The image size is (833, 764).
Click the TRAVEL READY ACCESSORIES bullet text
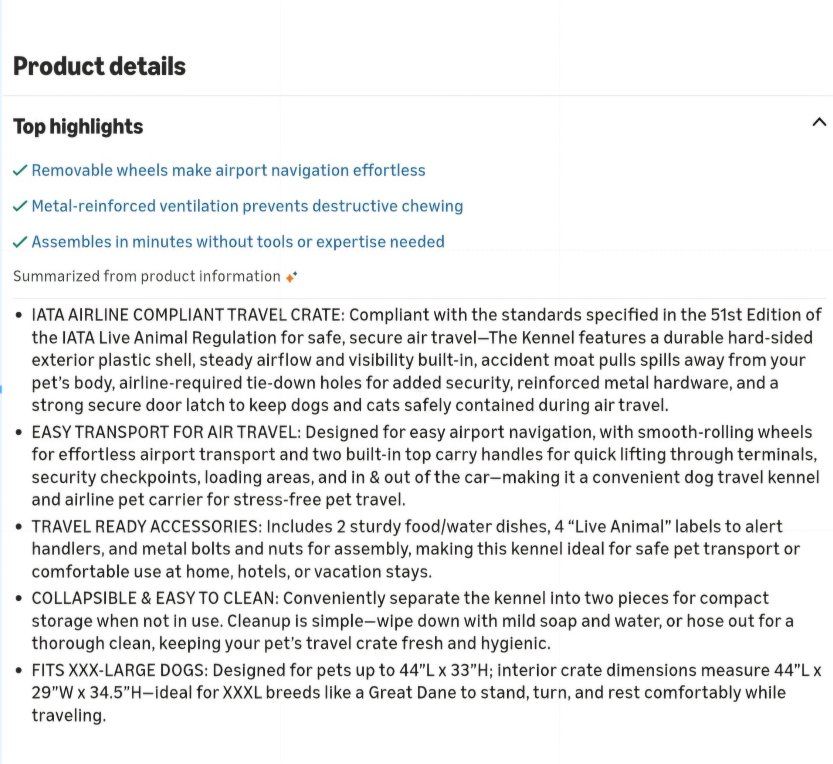pos(415,549)
